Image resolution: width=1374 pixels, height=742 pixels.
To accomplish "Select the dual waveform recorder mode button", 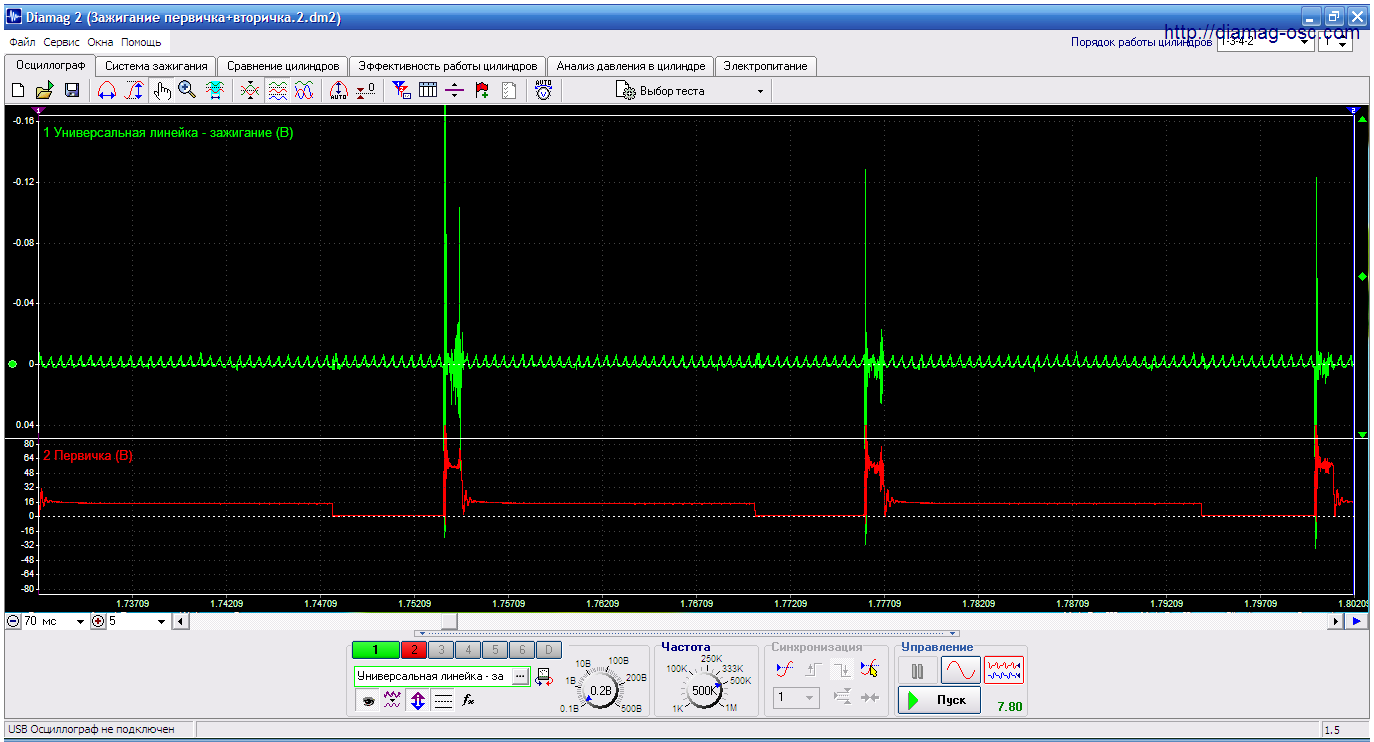I will pos(1004,670).
